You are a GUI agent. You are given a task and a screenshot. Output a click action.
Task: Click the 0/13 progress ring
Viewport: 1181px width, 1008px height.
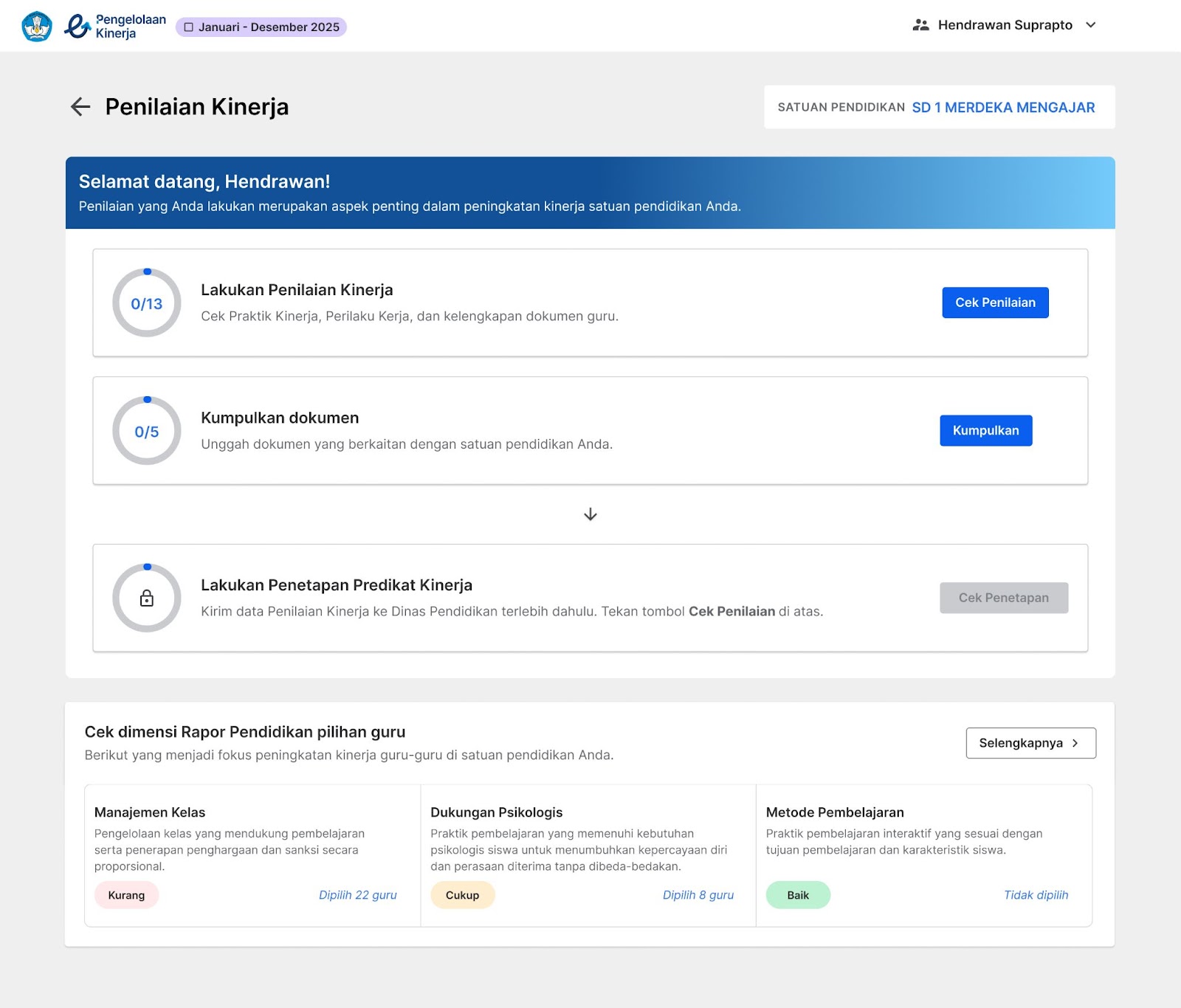tap(147, 303)
